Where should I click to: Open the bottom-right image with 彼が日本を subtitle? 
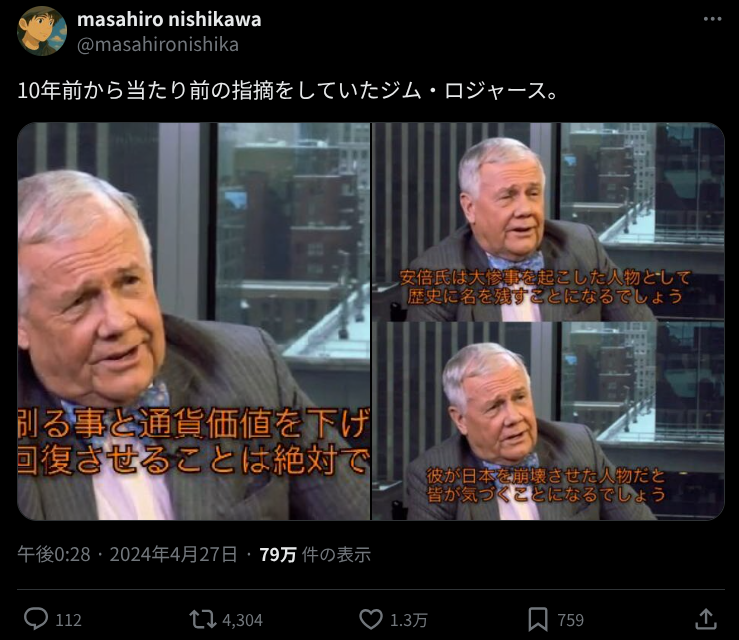click(548, 421)
